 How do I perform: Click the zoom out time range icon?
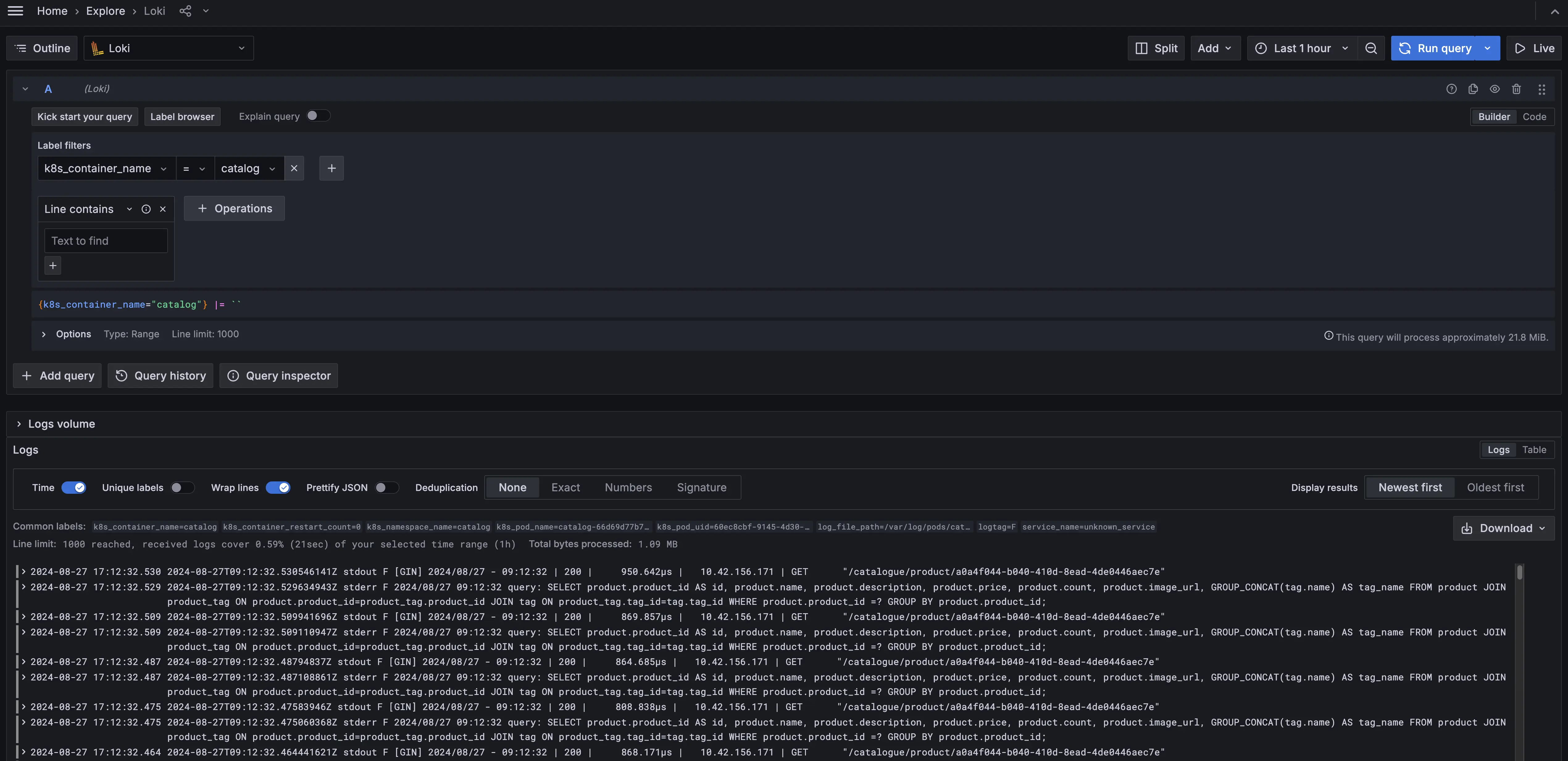[x=1371, y=48]
